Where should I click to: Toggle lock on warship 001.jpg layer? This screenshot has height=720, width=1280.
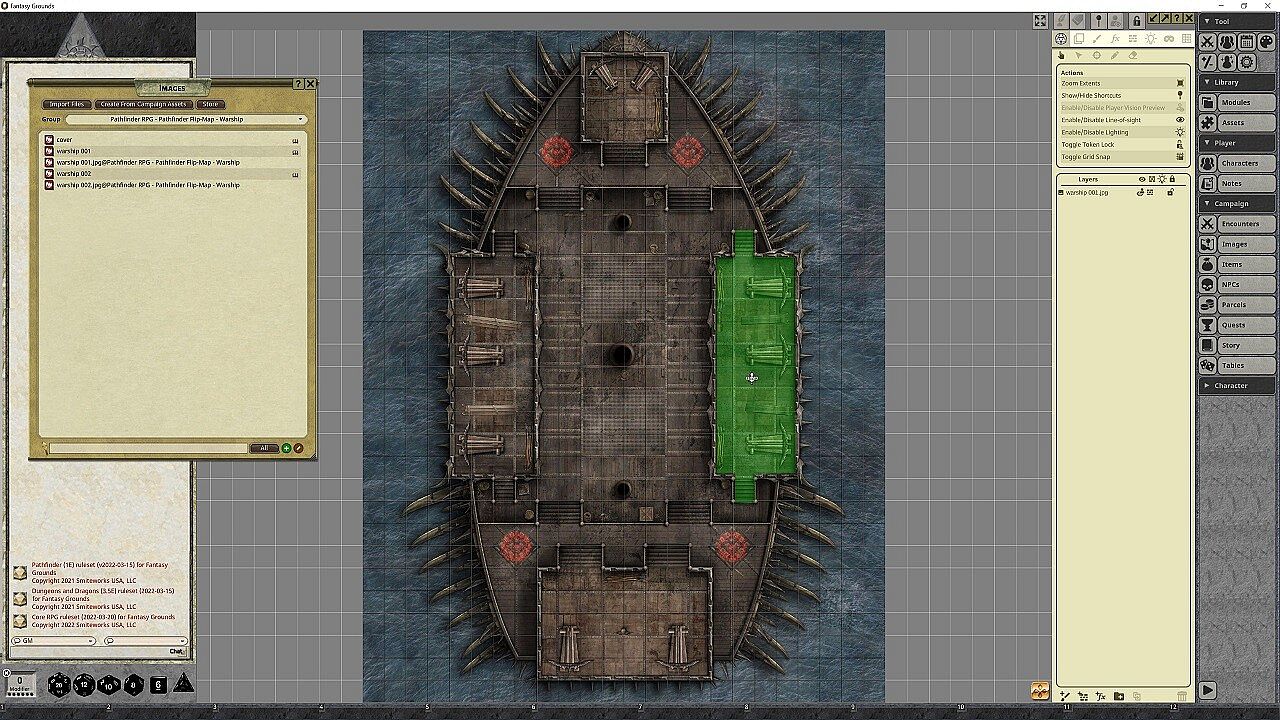1171,192
